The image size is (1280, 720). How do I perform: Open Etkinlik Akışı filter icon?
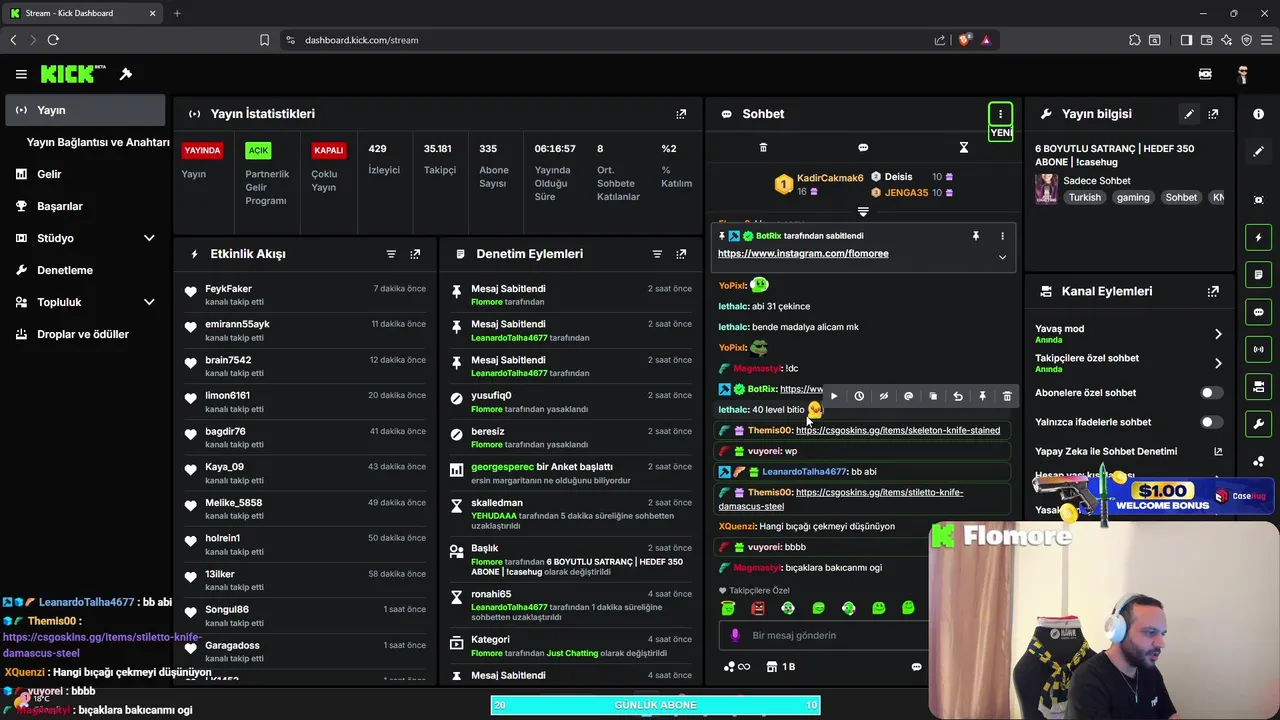(x=391, y=254)
